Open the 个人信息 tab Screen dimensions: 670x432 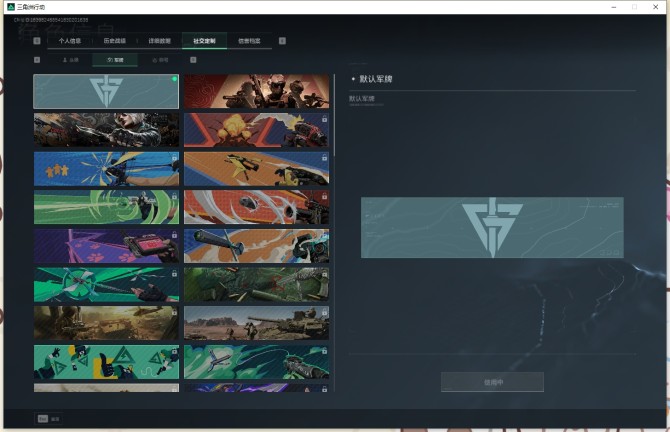click(70, 41)
